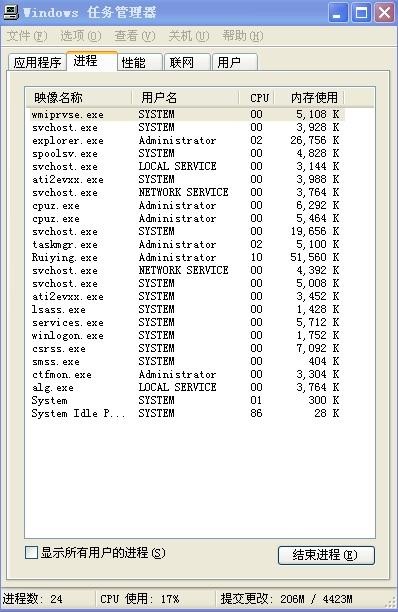Viewport: 398px width, 612px height.
Task: Sort by 映像名称 column header
Action: point(78,98)
